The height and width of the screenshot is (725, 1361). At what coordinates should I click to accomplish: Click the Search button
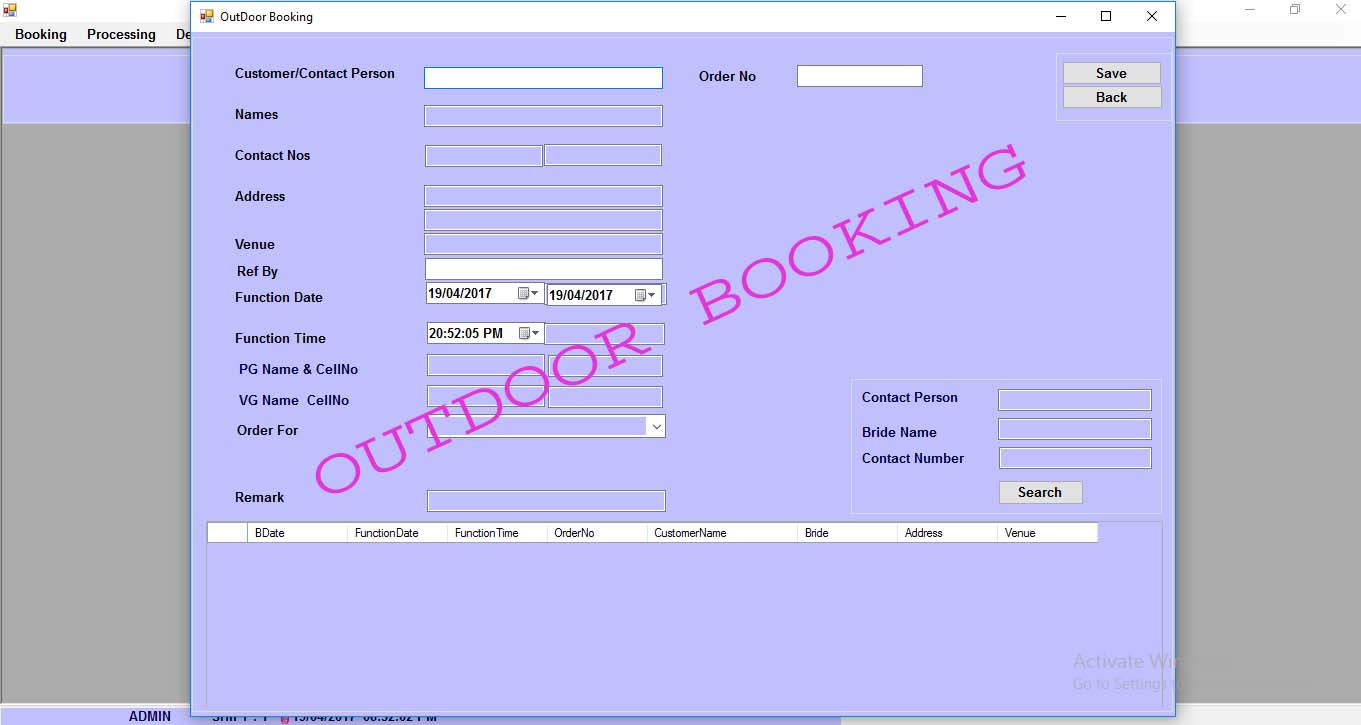[x=1040, y=492]
